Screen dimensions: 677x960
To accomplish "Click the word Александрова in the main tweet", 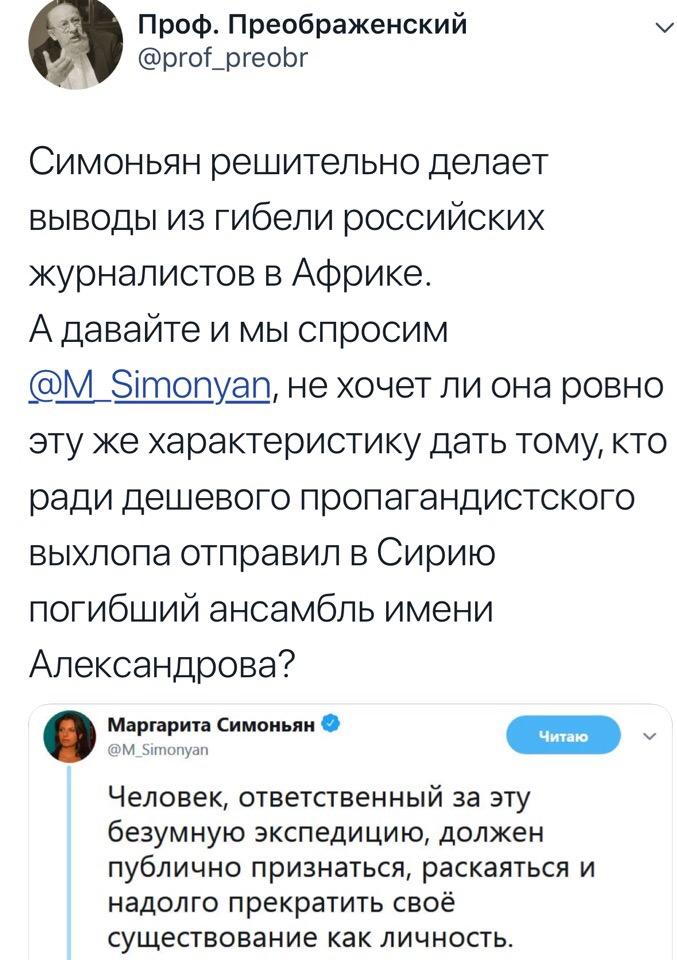I will [162, 664].
